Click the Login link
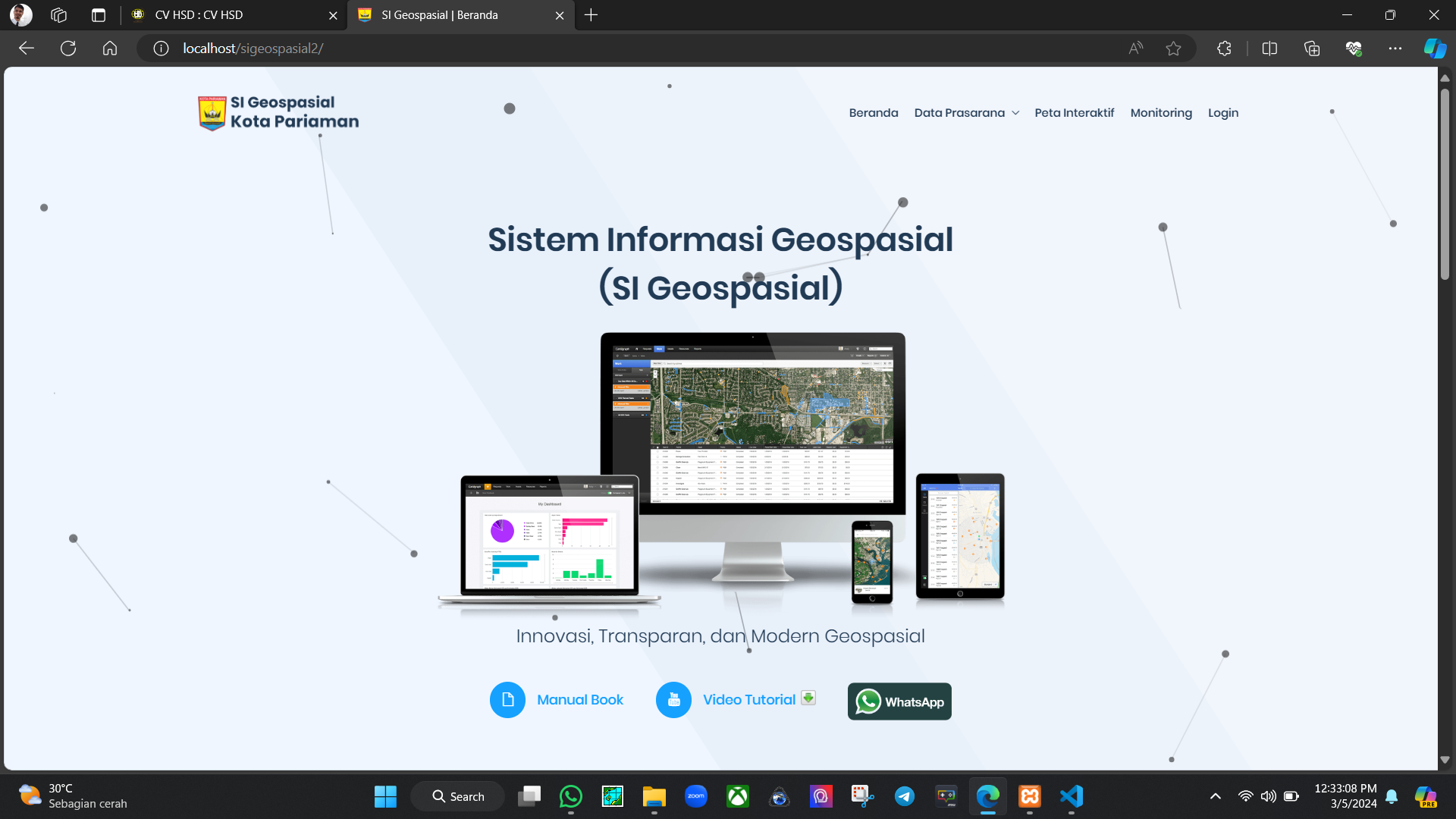Viewport: 1456px width, 819px height. [x=1222, y=113]
